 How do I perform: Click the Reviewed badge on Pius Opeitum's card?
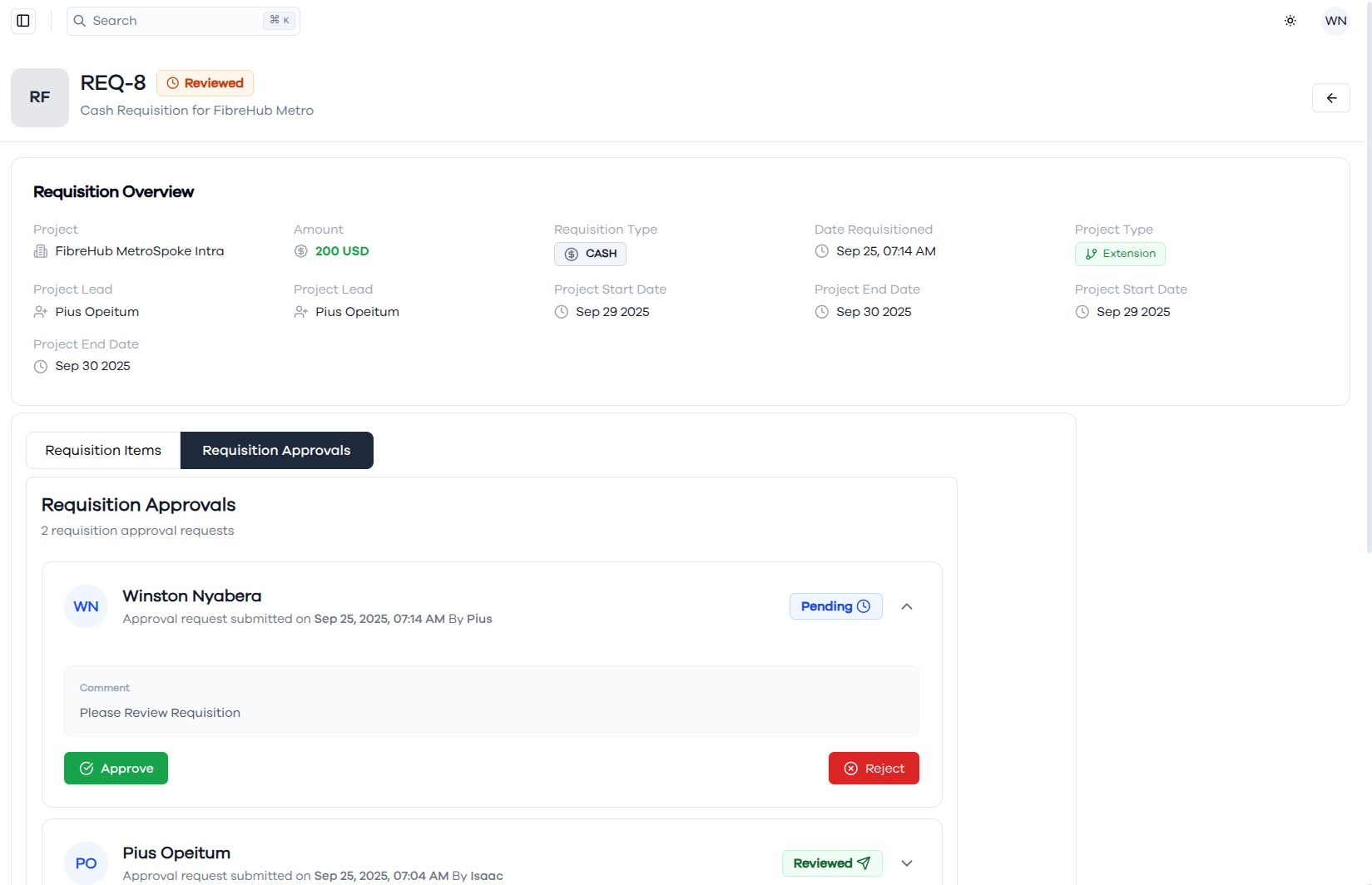pos(832,863)
